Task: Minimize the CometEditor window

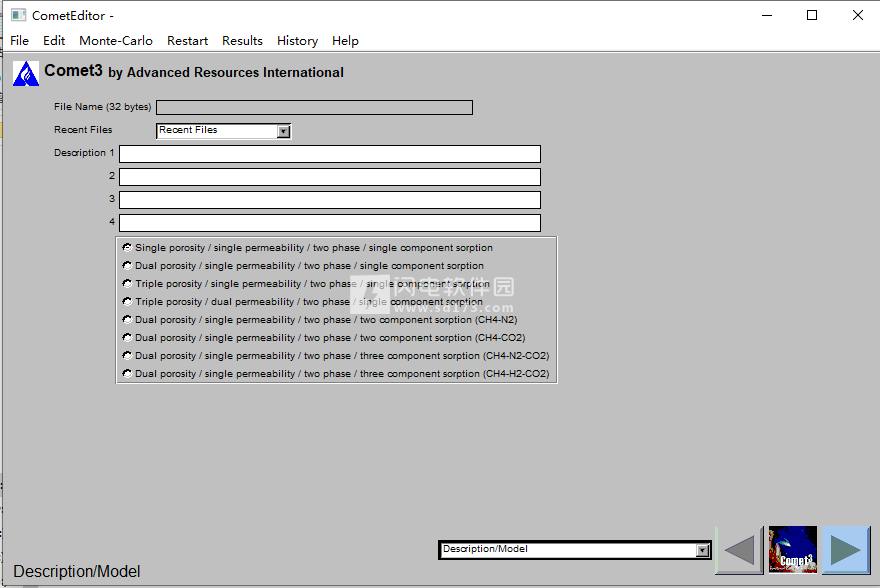Action: (767, 15)
